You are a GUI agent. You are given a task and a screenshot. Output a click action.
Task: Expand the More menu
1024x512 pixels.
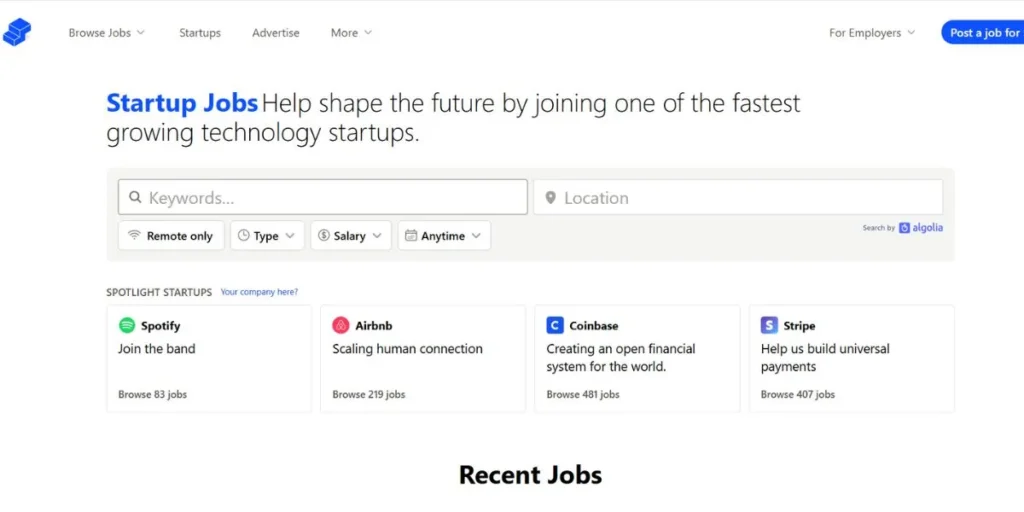point(351,33)
